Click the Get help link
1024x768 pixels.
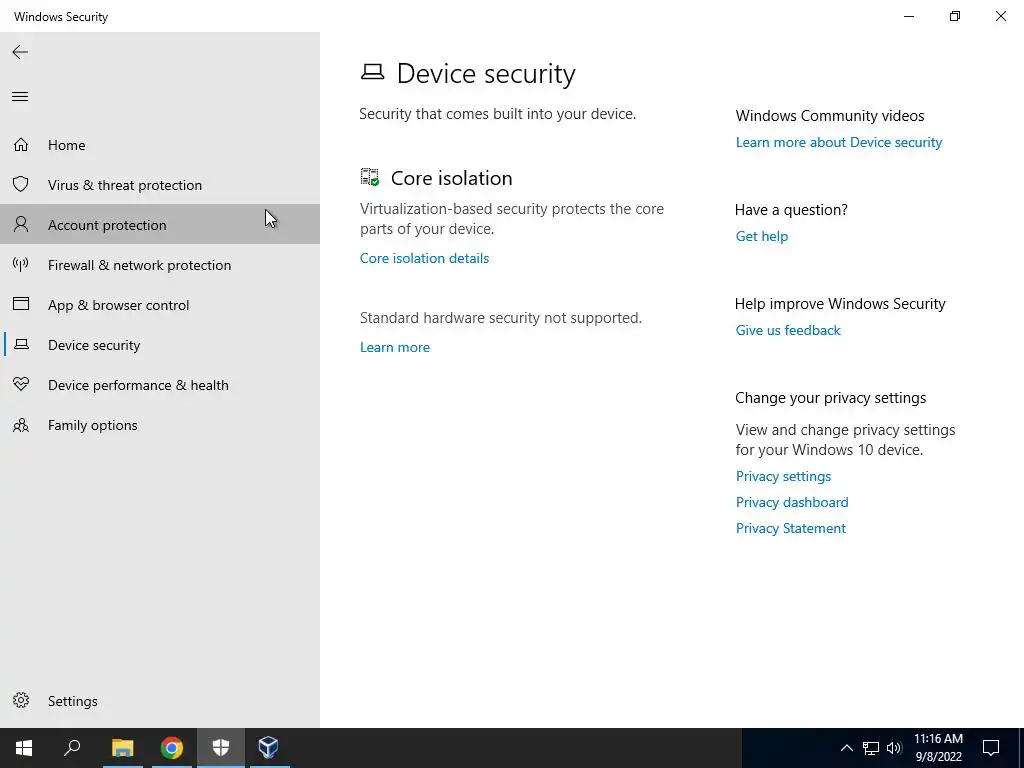click(x=761, y=236)
